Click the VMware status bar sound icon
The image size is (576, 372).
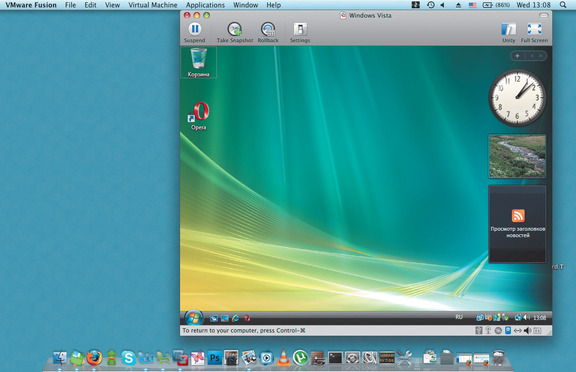coord(528,331)
